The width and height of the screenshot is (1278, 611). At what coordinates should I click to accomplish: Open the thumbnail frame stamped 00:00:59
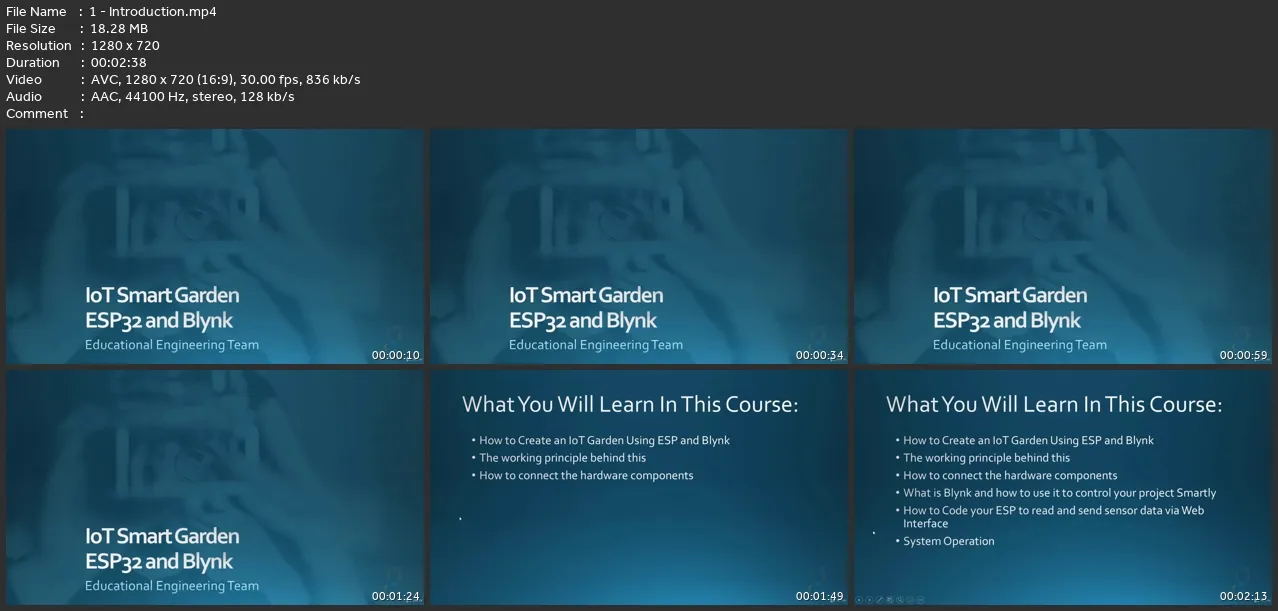(x=1063, y=246)
